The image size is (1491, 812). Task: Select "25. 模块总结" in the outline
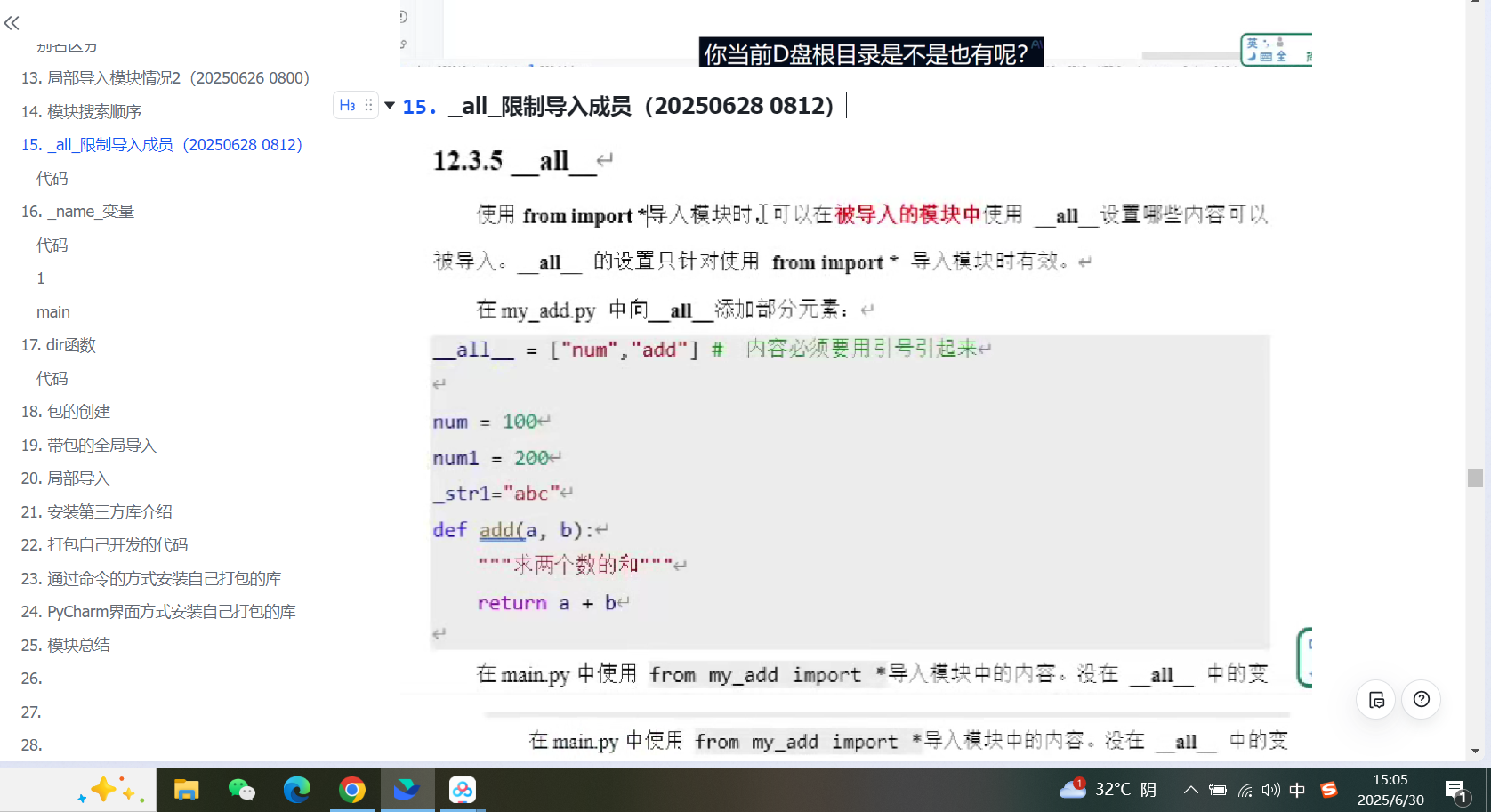point(66,645)
